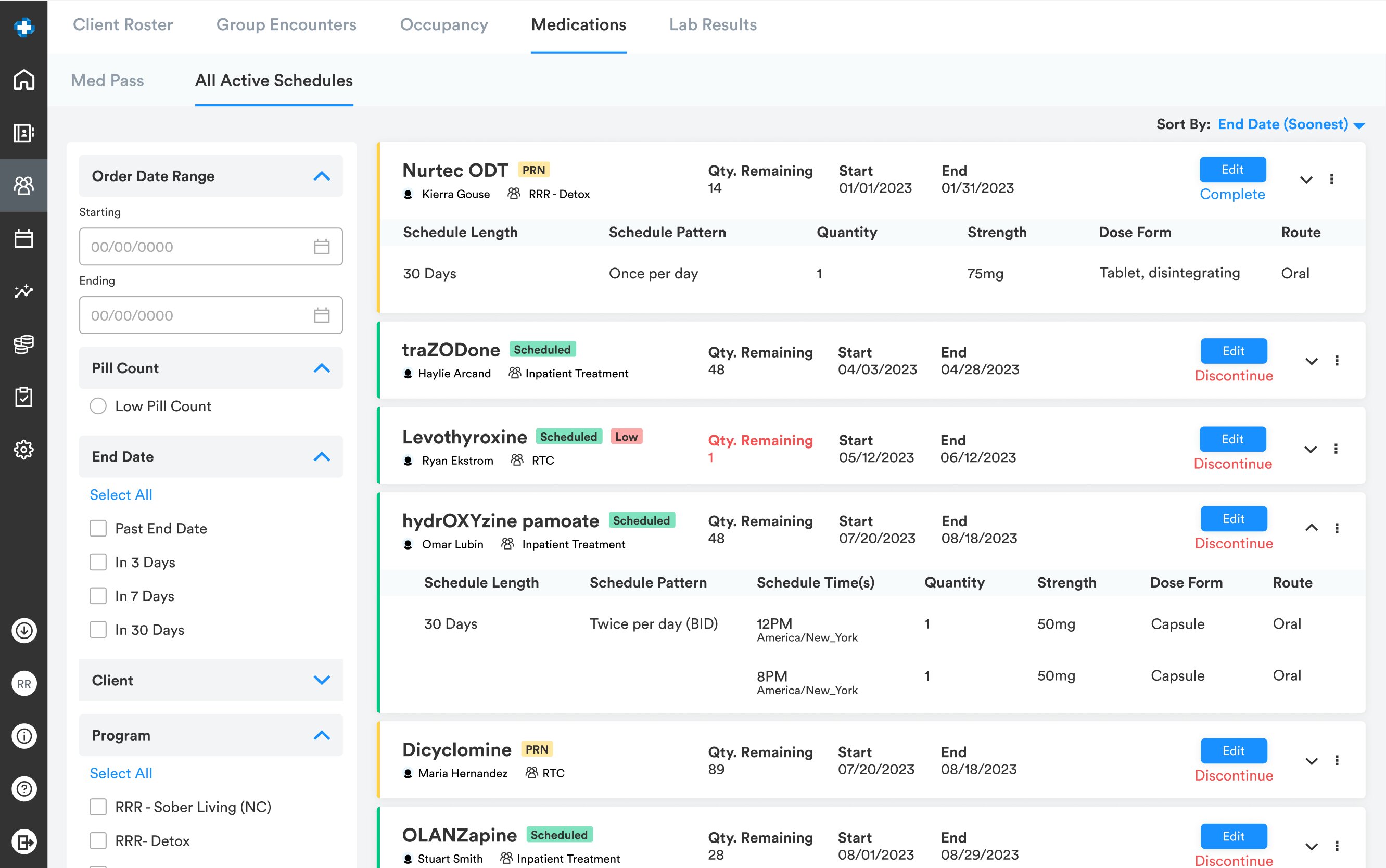Open the settings gear in sidebar
The height and width of the screenshot is (868, 1386).
click(x=23, y=450)
